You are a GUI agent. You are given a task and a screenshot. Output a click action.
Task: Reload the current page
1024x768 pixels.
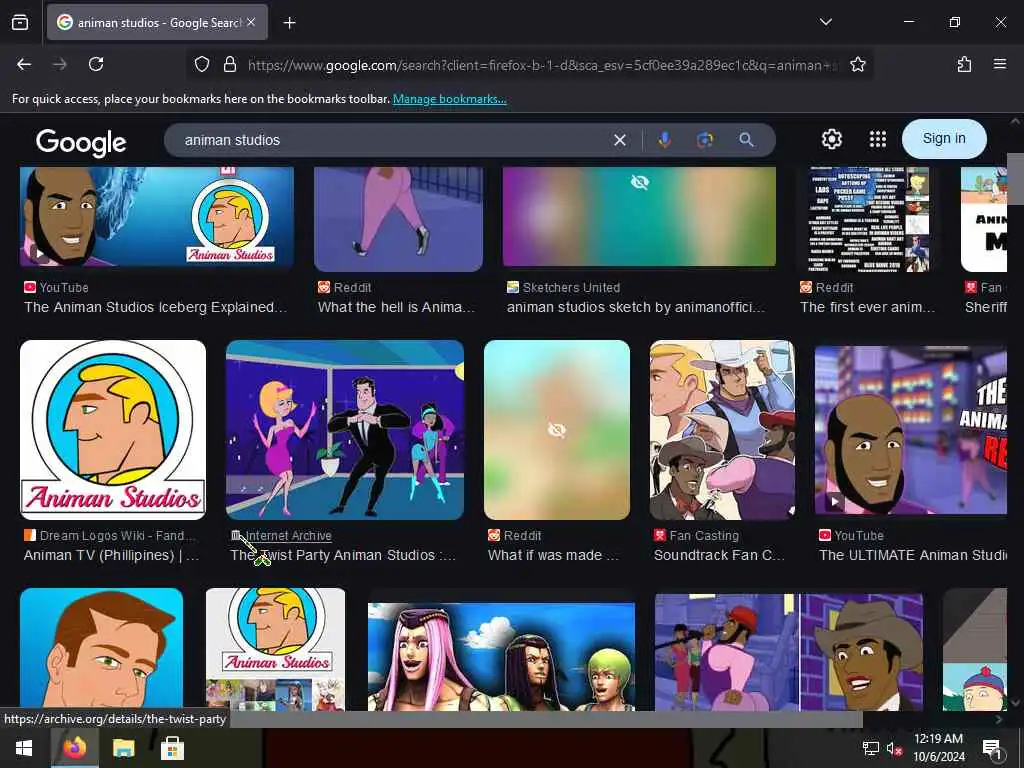(x=96, y=64)
